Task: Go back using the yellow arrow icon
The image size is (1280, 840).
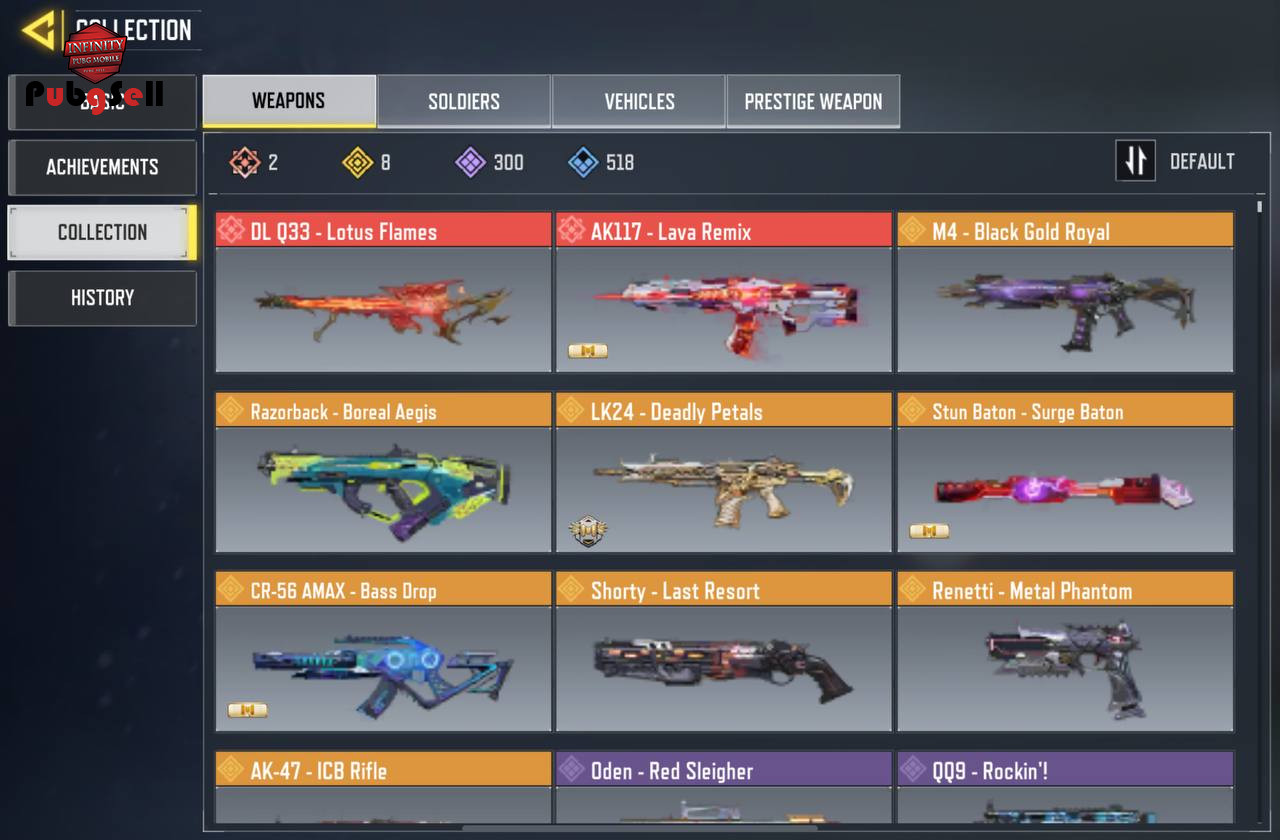Action: (x=39, y=30)
